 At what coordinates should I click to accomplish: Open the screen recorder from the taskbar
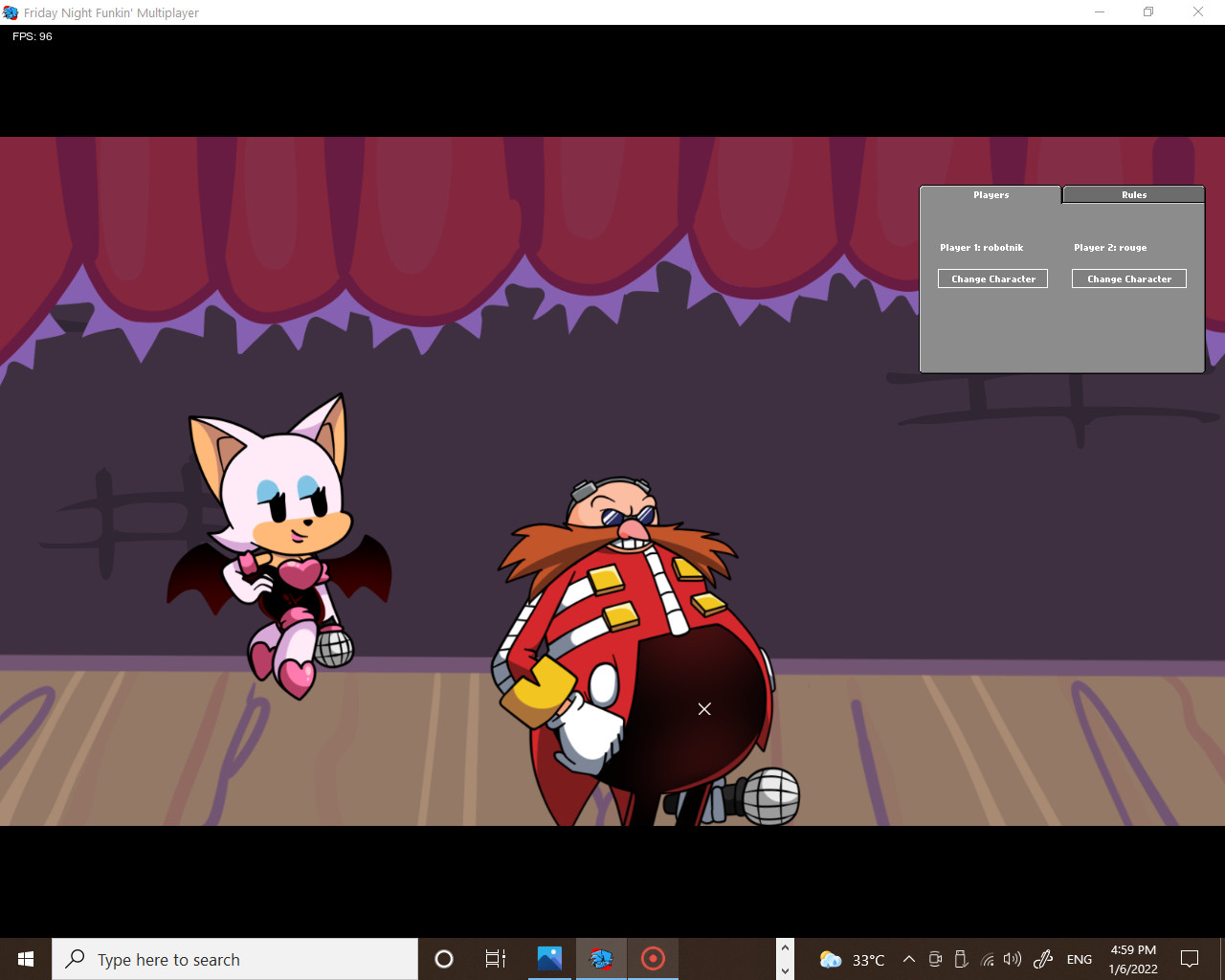click(x=653, y=959)
